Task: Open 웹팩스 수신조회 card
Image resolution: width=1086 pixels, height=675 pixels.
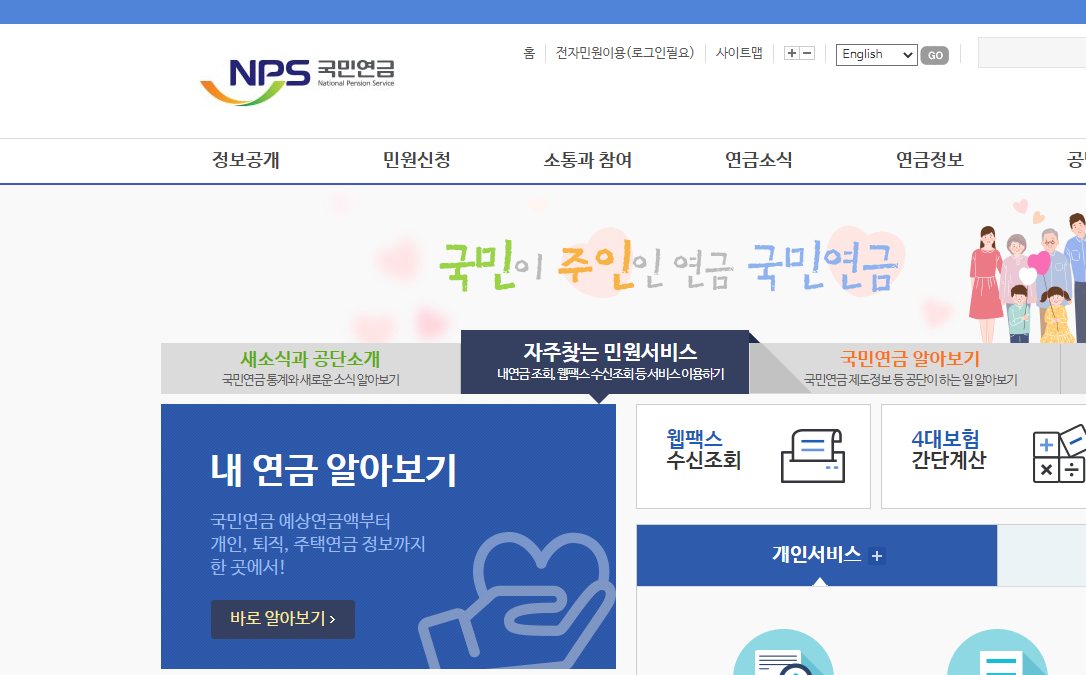Action: coord(754,456)
